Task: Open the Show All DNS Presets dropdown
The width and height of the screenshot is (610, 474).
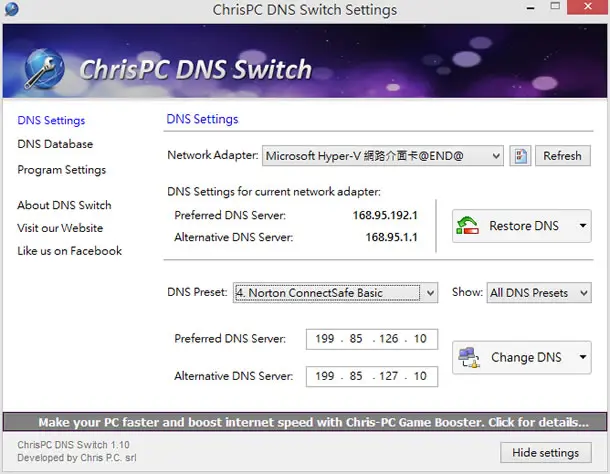Action: (539, 293)
